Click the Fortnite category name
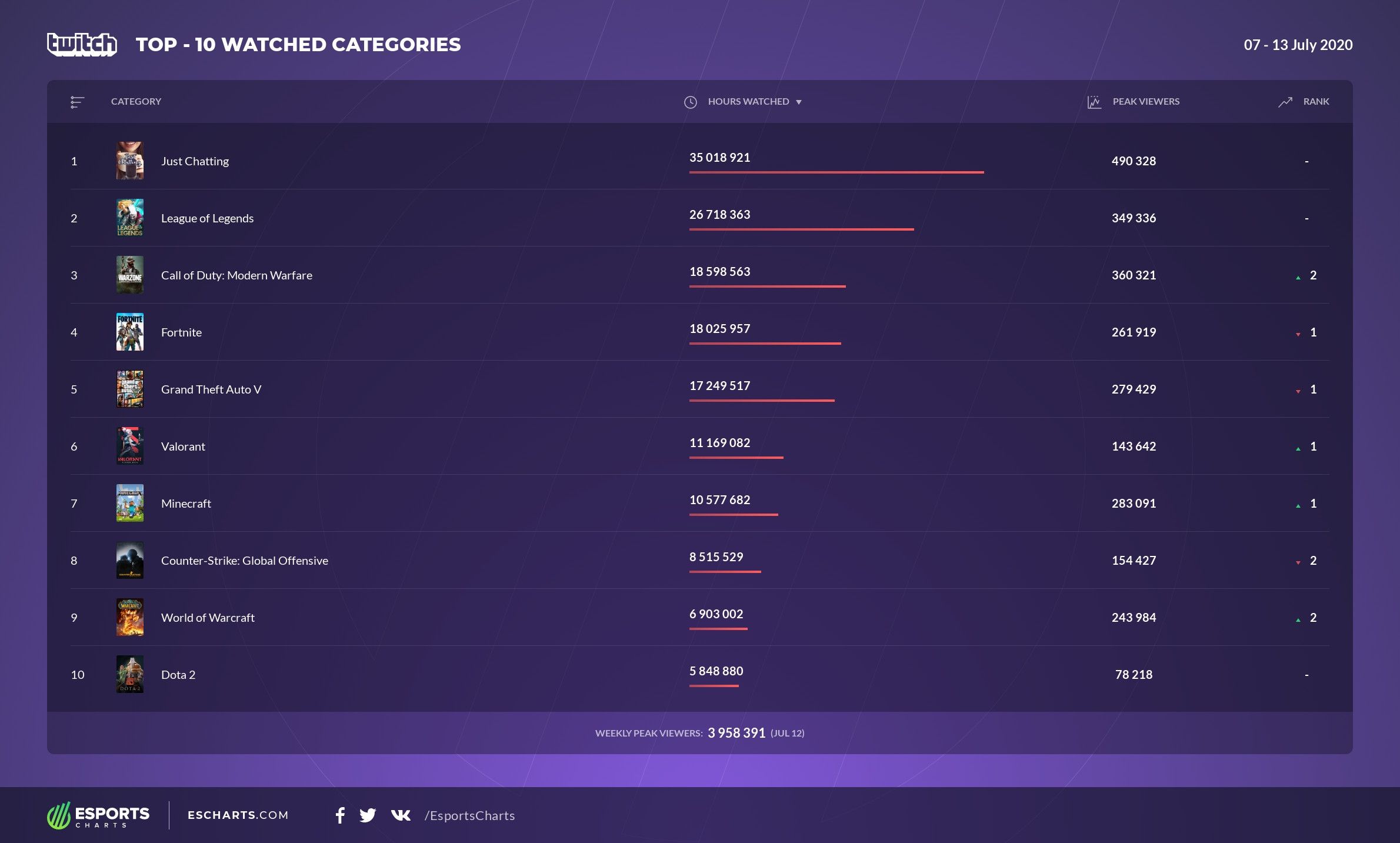 (181, 332)
